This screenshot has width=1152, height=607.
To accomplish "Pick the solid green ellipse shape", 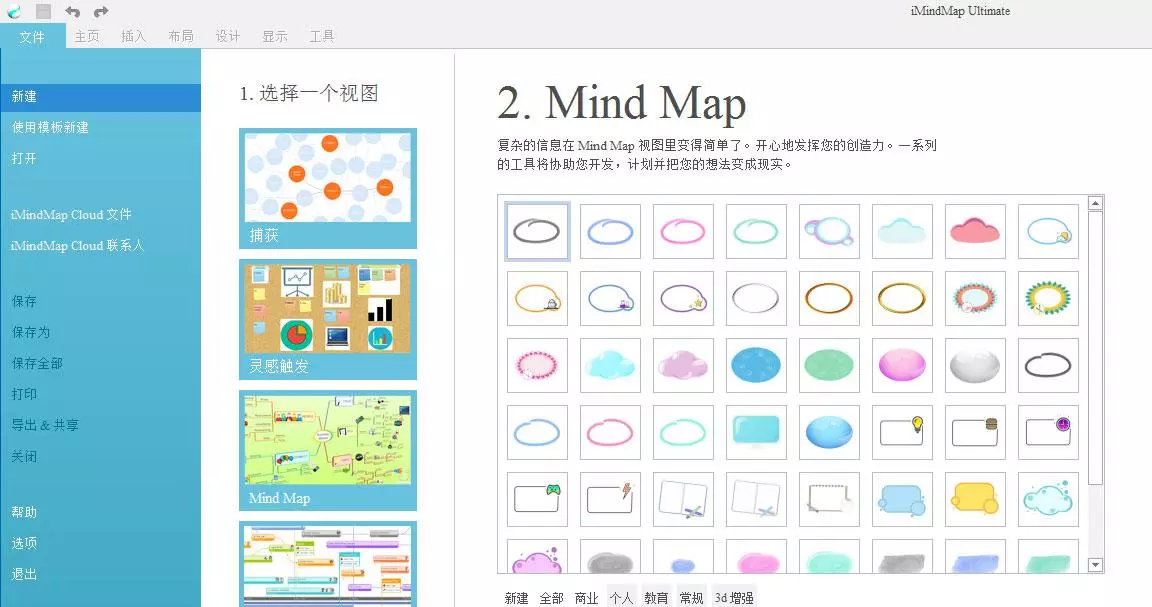I will coord(829,365).
